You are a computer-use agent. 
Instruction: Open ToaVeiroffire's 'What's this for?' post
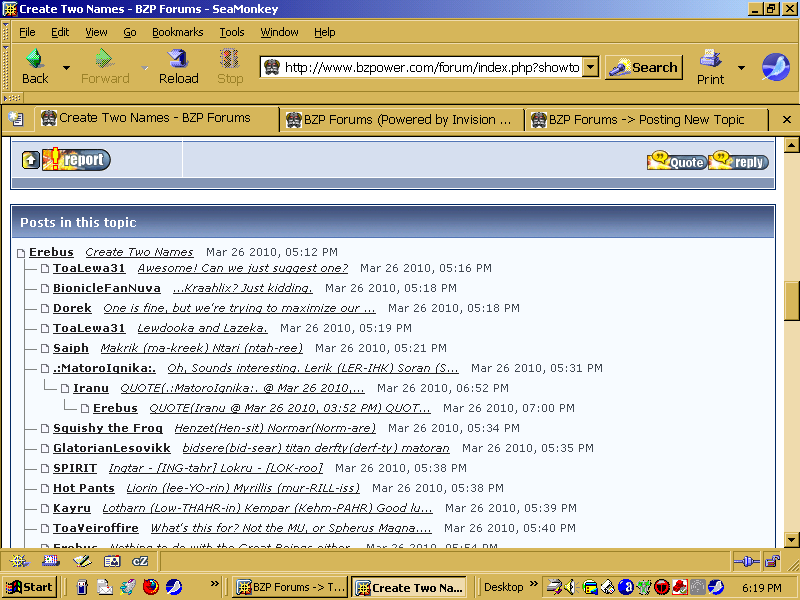[291, 528]
